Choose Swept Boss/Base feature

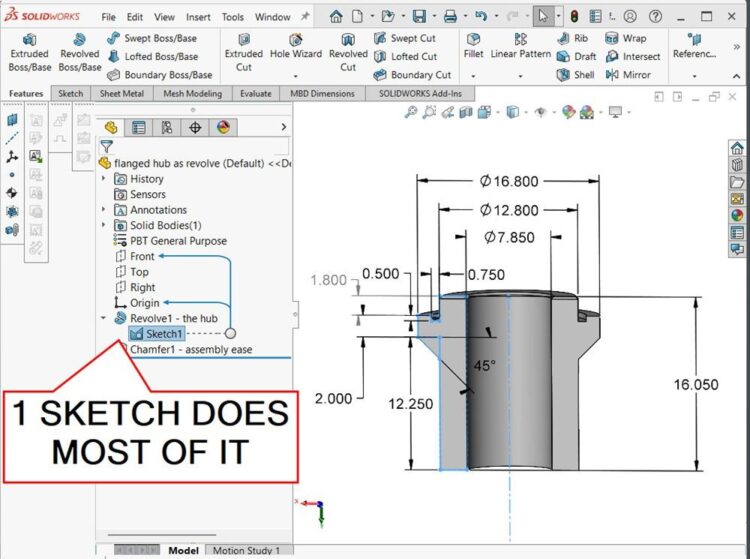point(151,38)
